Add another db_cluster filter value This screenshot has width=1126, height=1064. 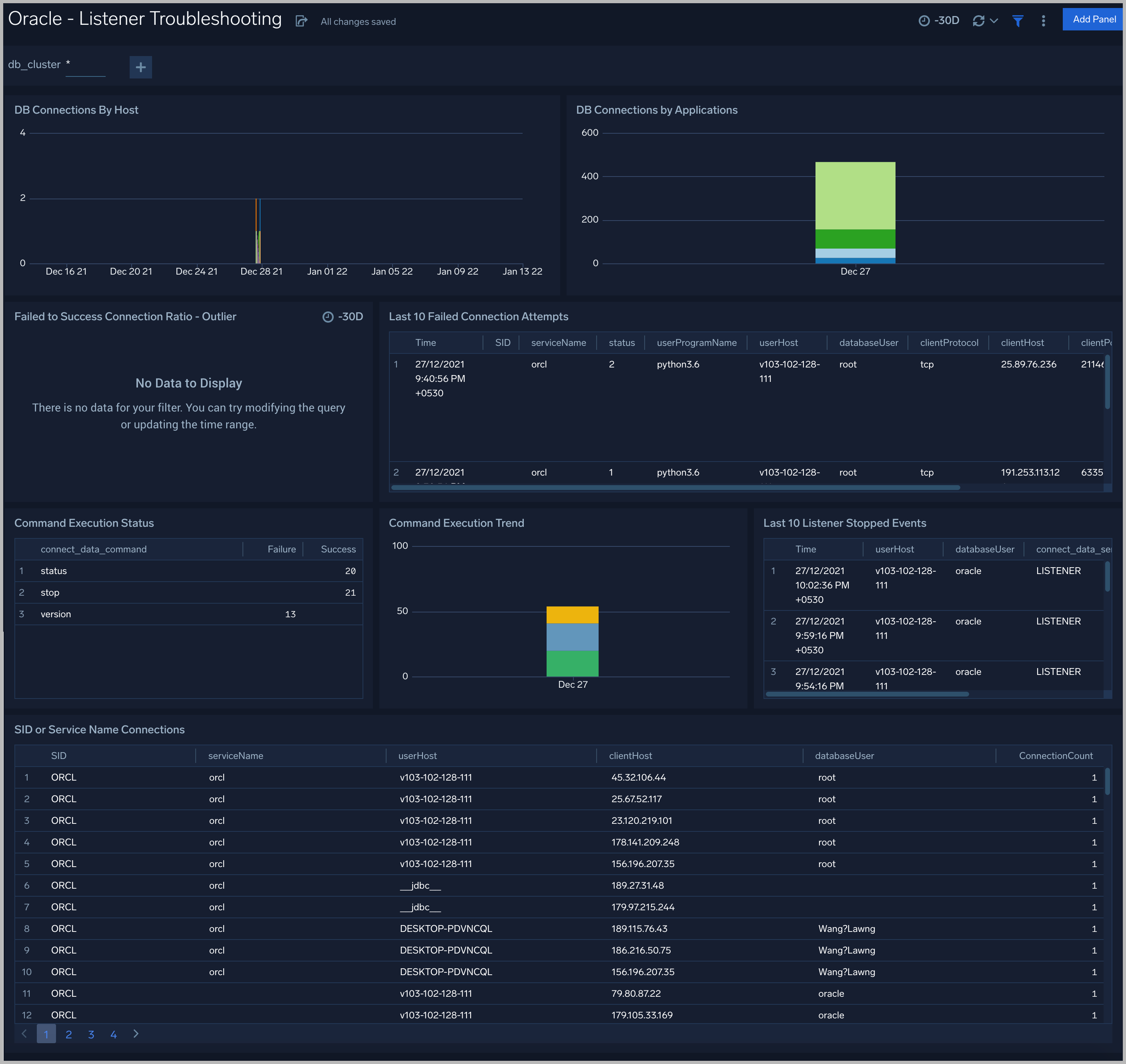point(140,67)
